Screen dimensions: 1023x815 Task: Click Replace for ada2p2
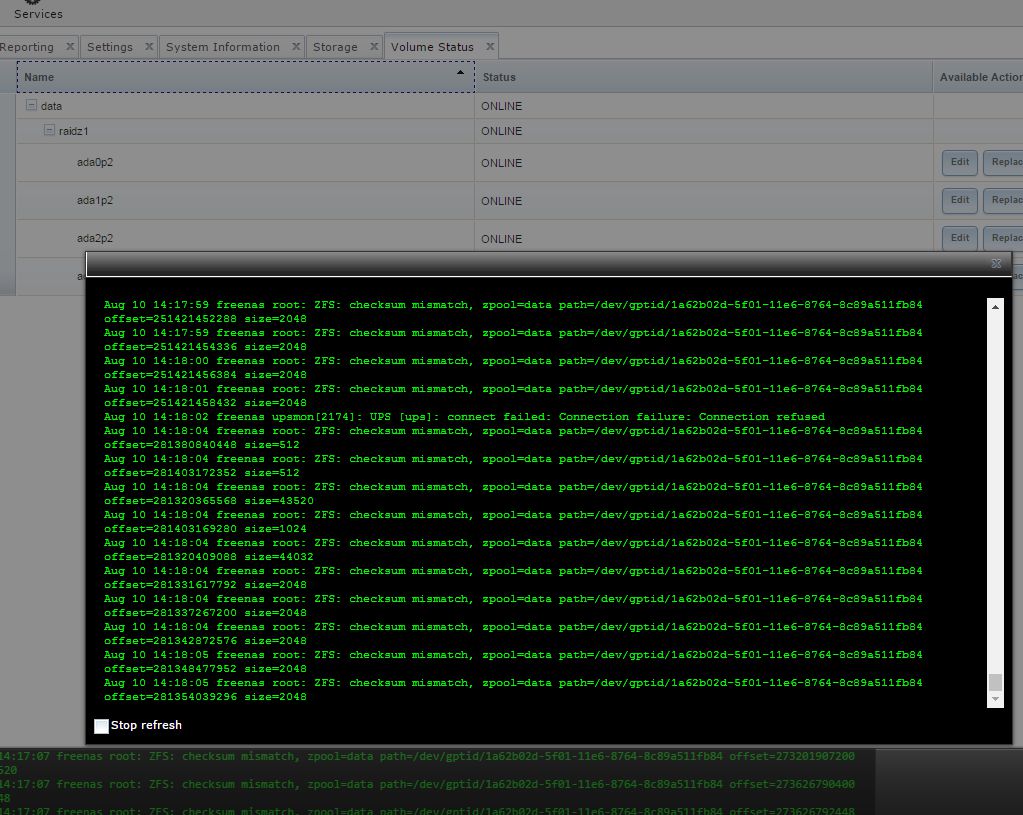pos(1003,238)
